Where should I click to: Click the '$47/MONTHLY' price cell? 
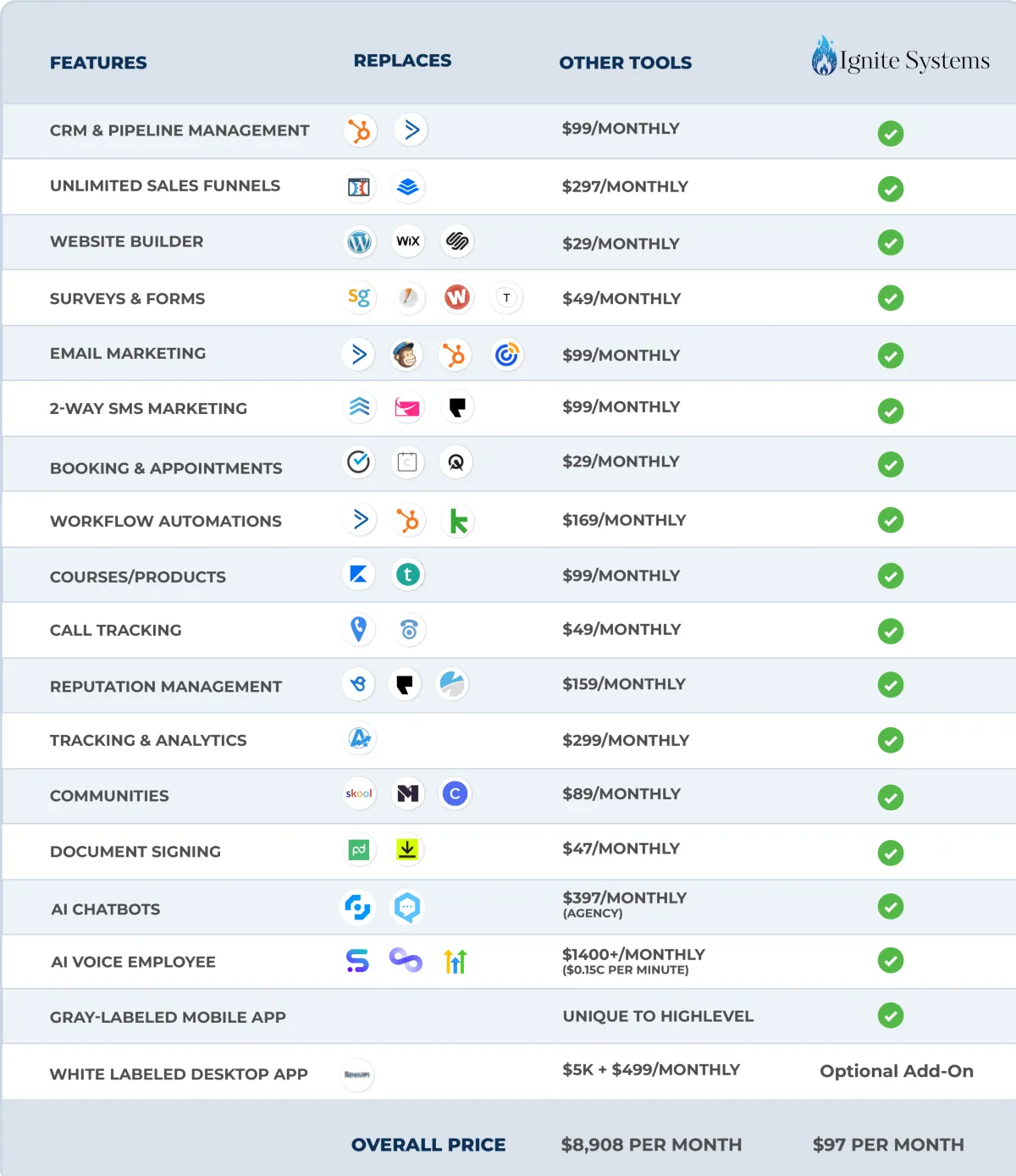[x=621, y=848]
